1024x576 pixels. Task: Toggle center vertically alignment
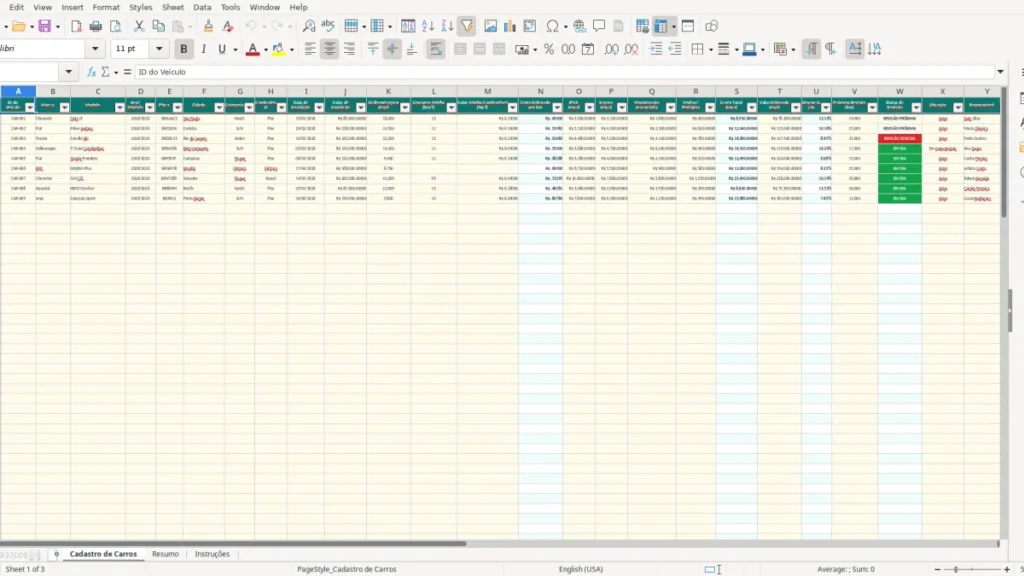click(x=392, y=49)
